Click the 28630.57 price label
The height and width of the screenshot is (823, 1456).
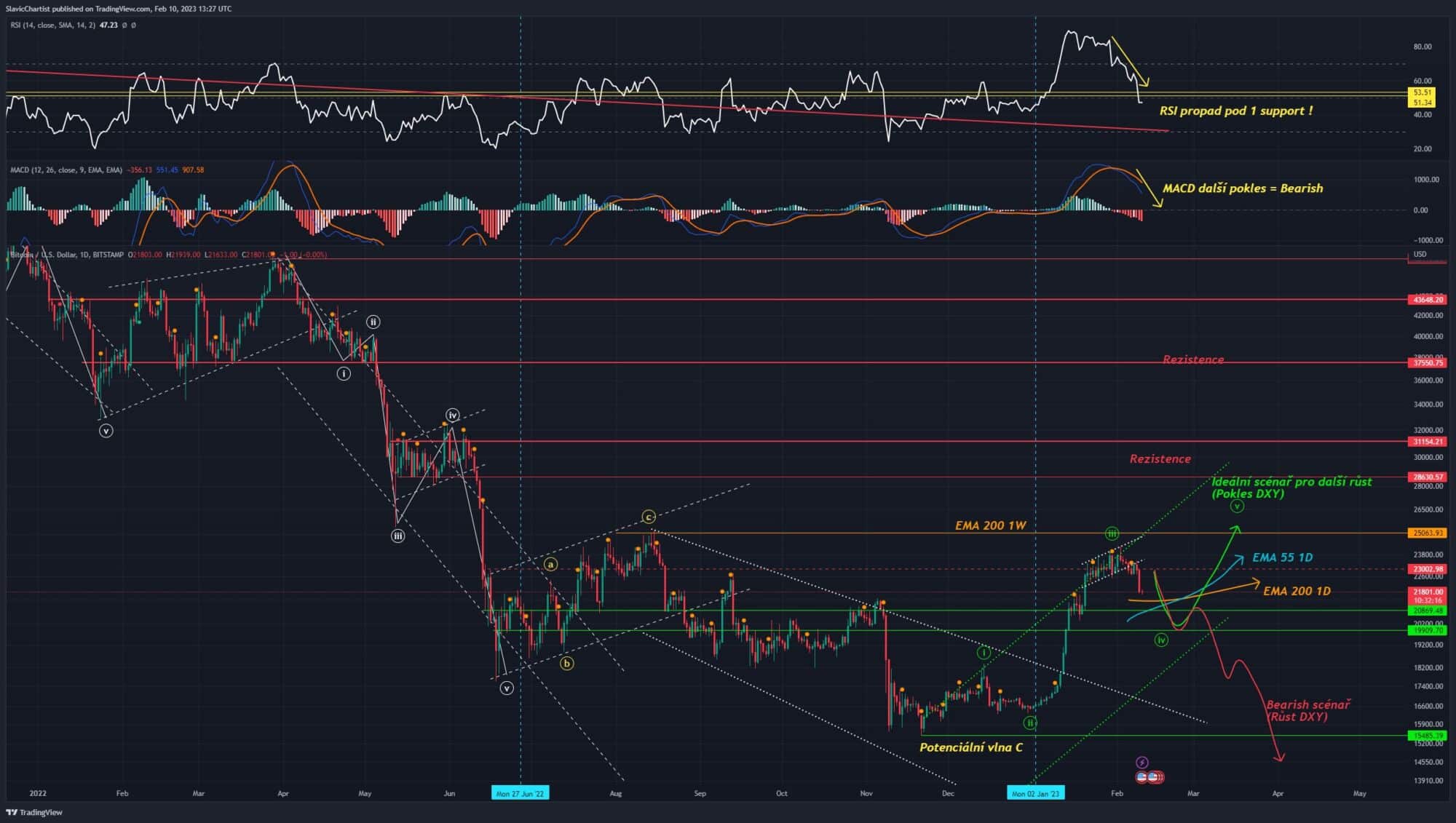(x=1428, y=477)
